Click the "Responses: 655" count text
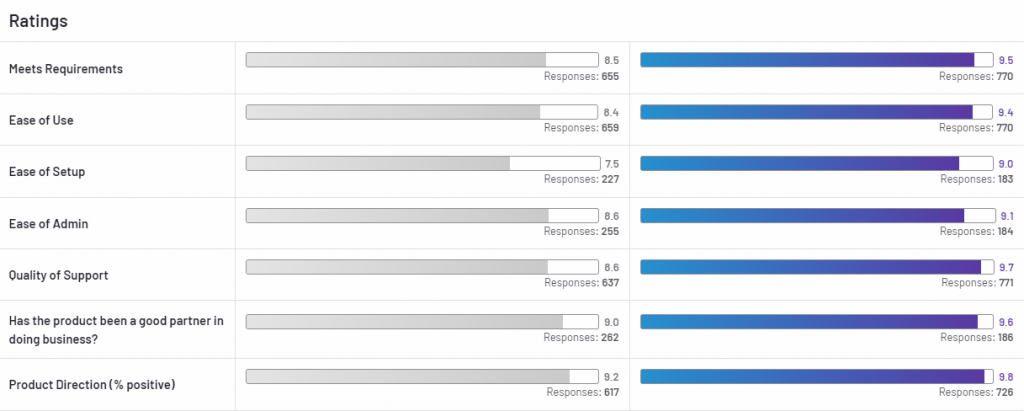This screenshot has height=411, width=1024. [x=581, y=76]
